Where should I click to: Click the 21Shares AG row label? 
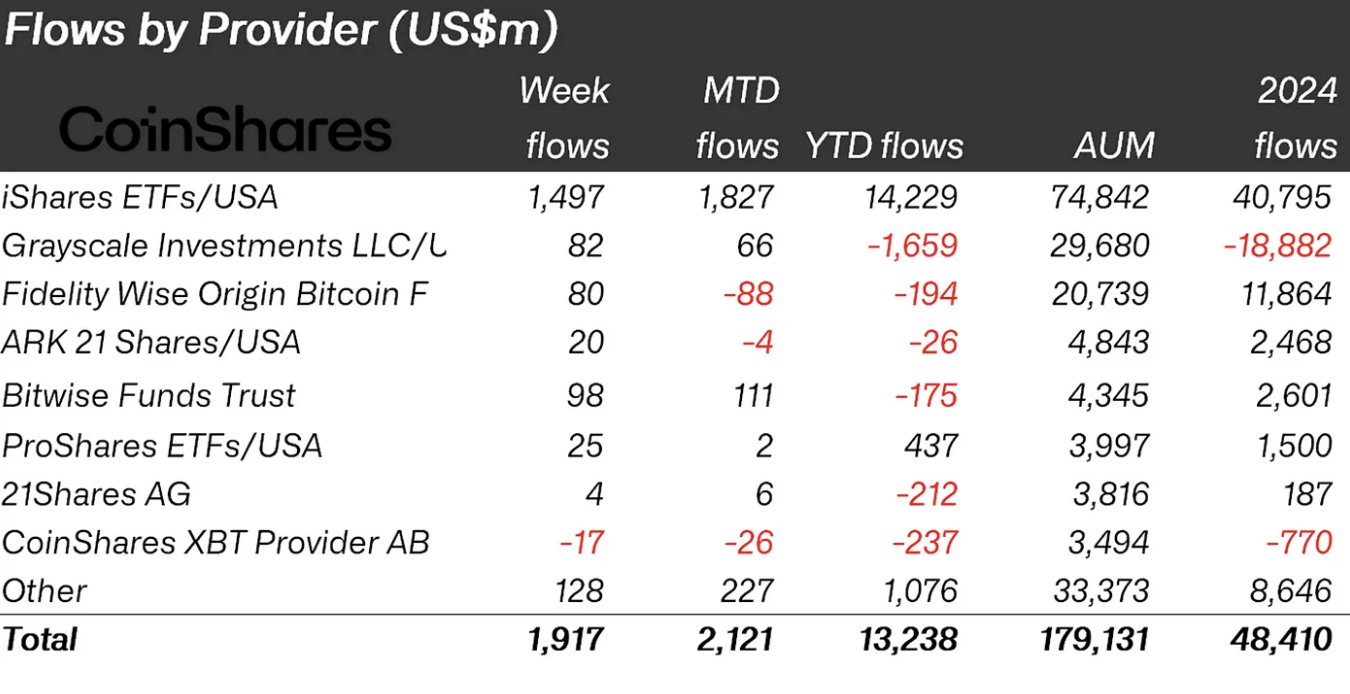tap(96, 494)
